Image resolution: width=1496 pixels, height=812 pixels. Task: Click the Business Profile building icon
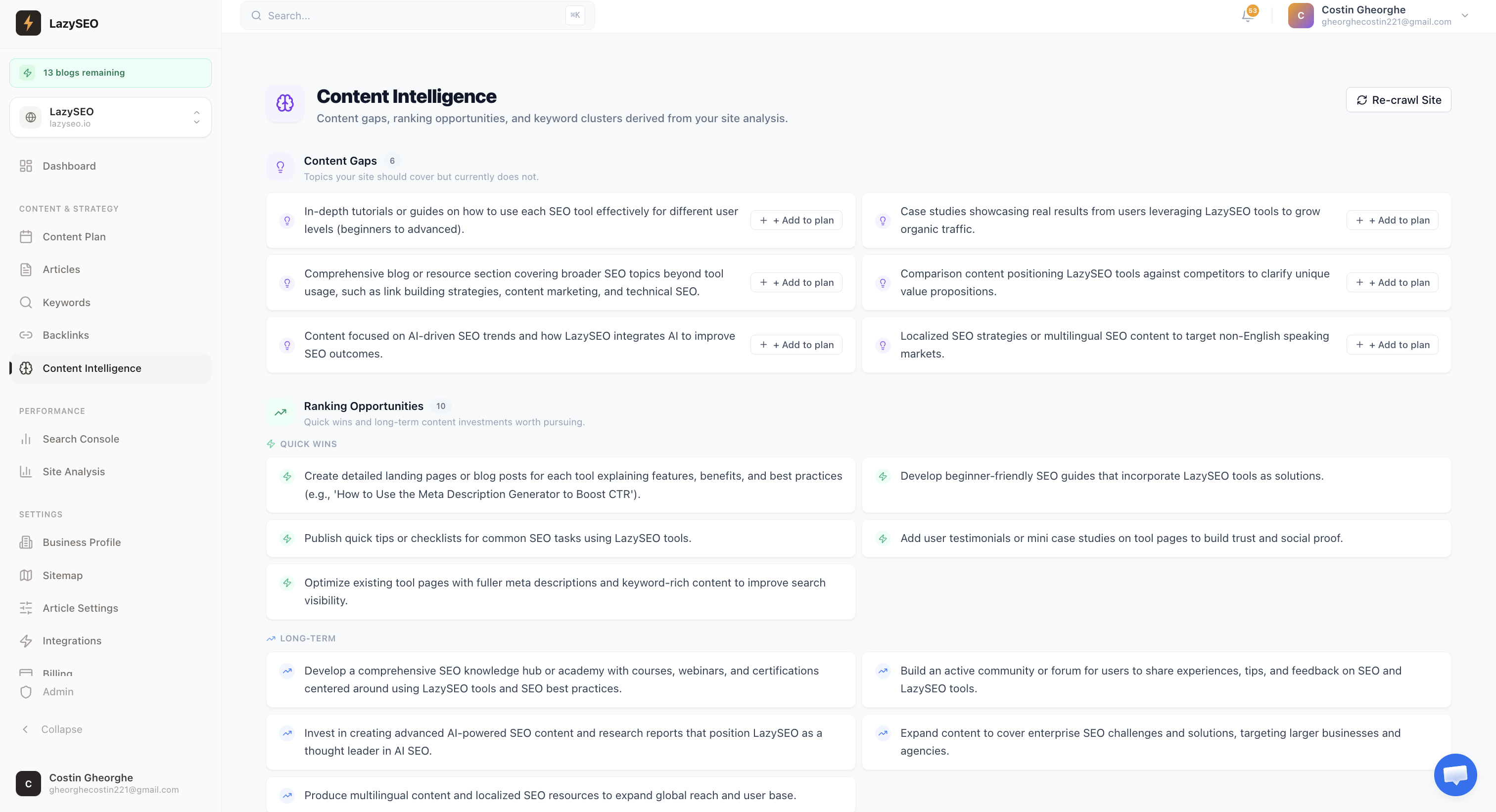pos(26,542)
